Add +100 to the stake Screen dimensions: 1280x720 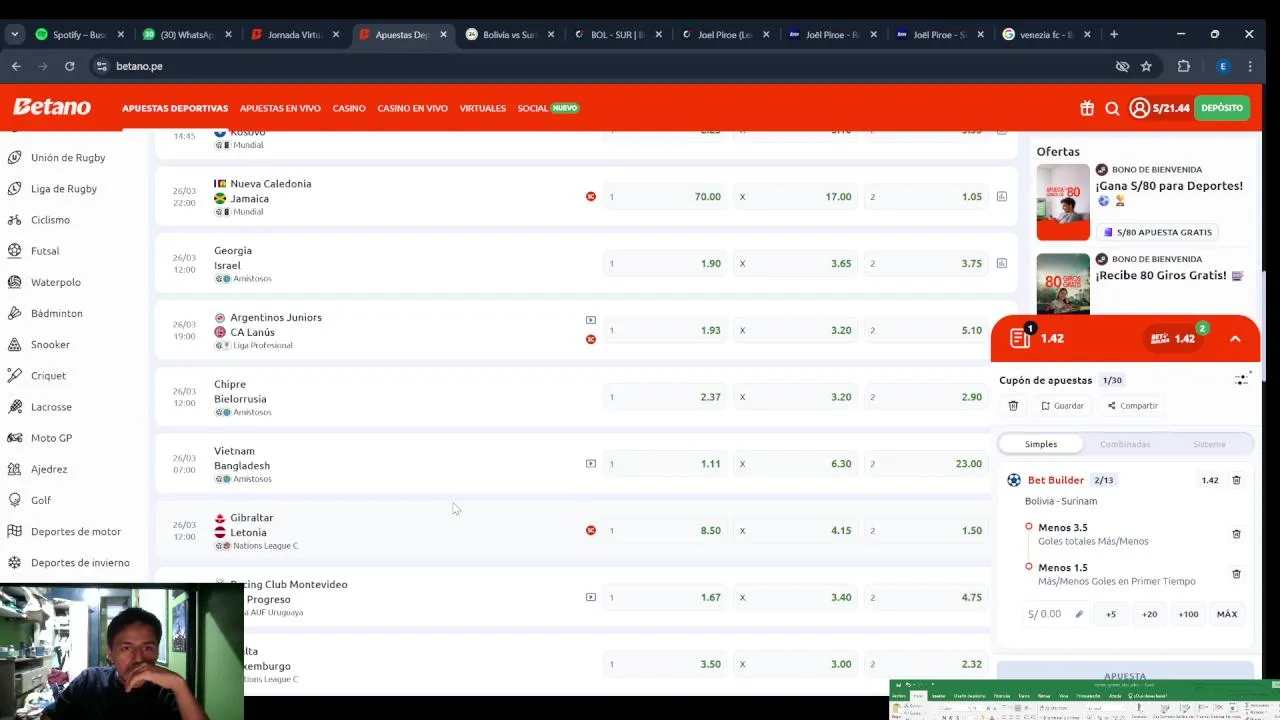[1188, 614]
